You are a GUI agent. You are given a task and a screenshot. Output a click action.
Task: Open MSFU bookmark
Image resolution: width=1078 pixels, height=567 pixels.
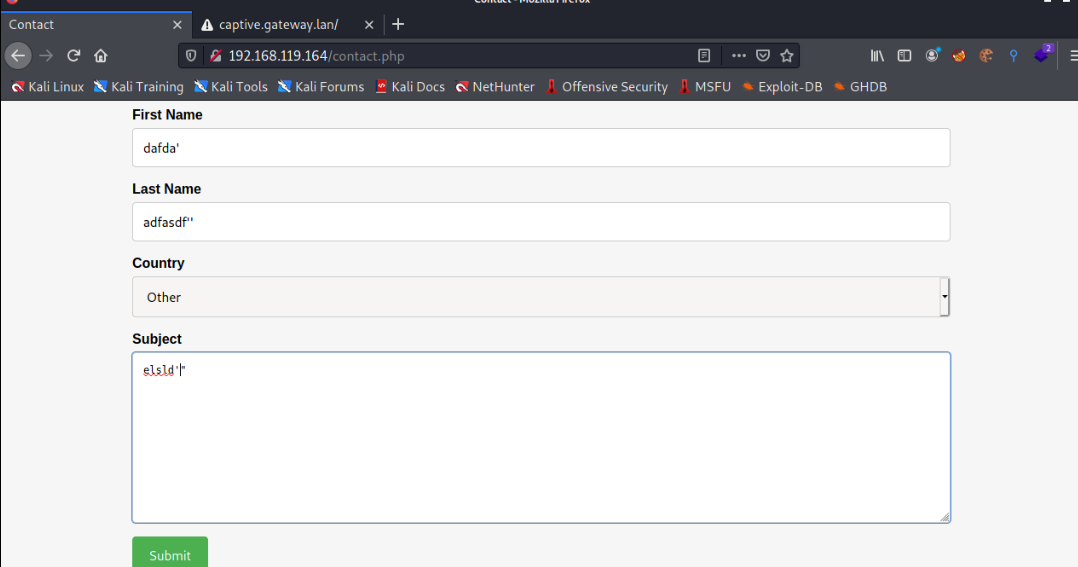click(705, 87)
